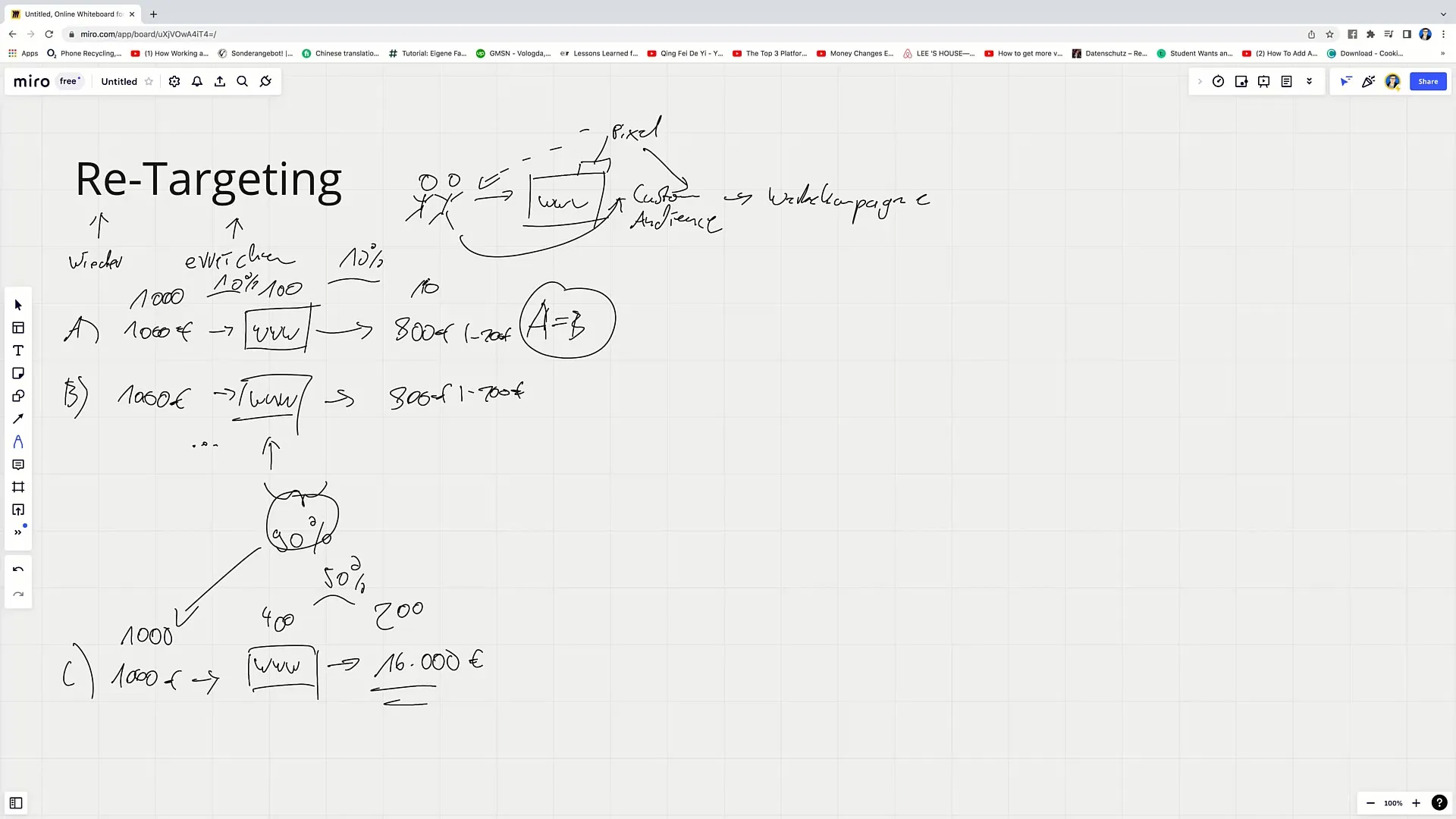The width and height of the screenshot is (1456, 819).
Task: Click the board title Untitled to rename
Action: click(119, 81)
